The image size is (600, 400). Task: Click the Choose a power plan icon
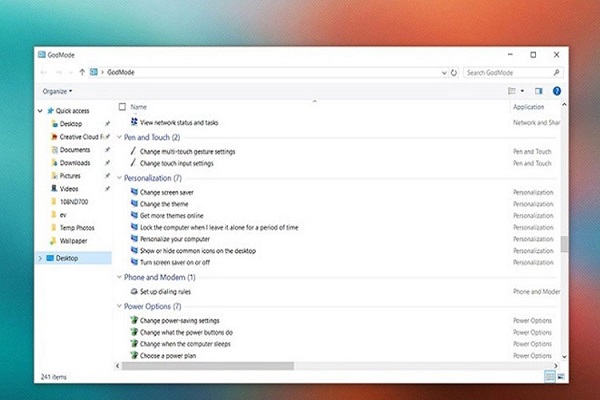(134, 355)
